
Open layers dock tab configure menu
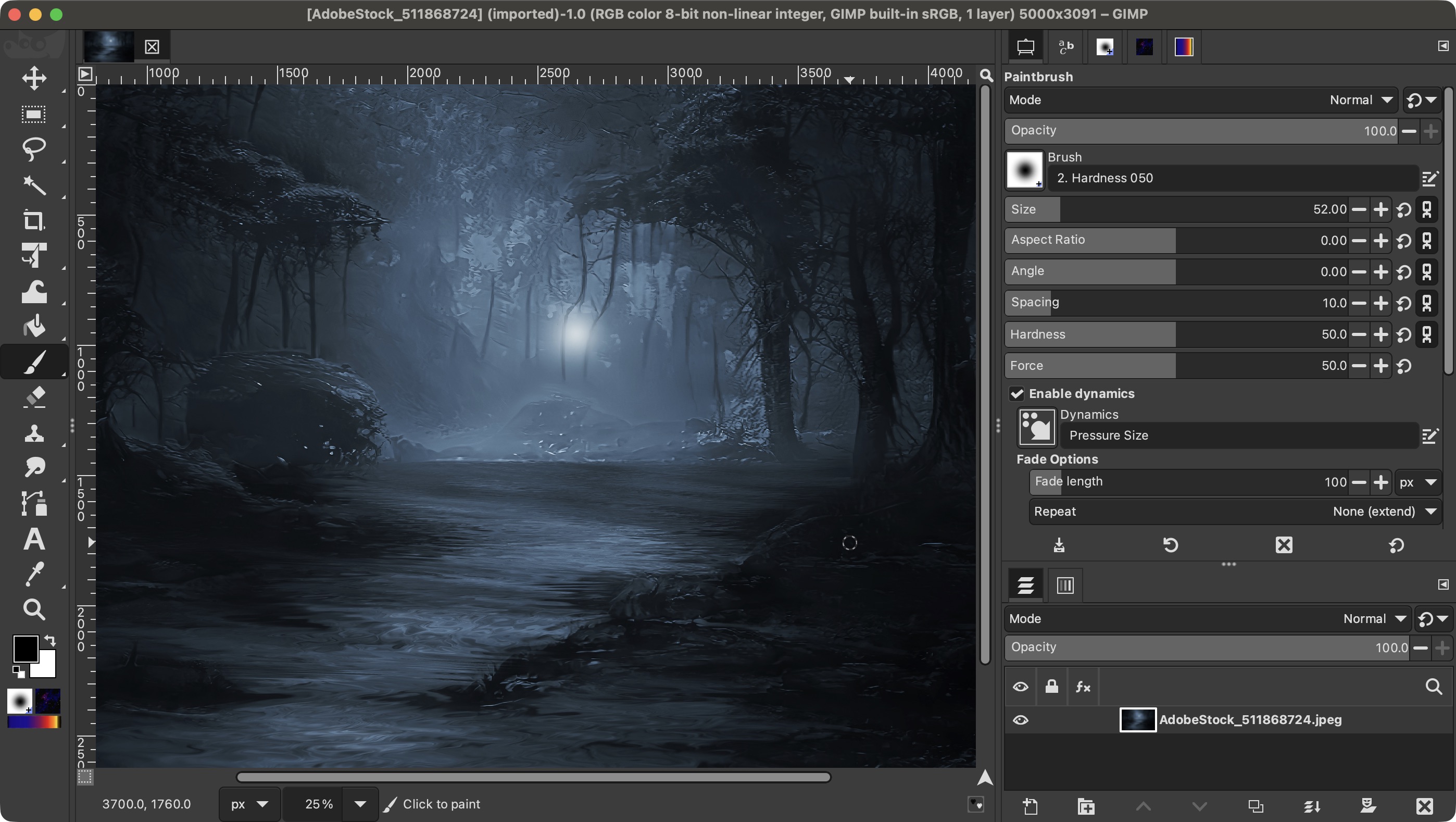[x=1443, y=584]
